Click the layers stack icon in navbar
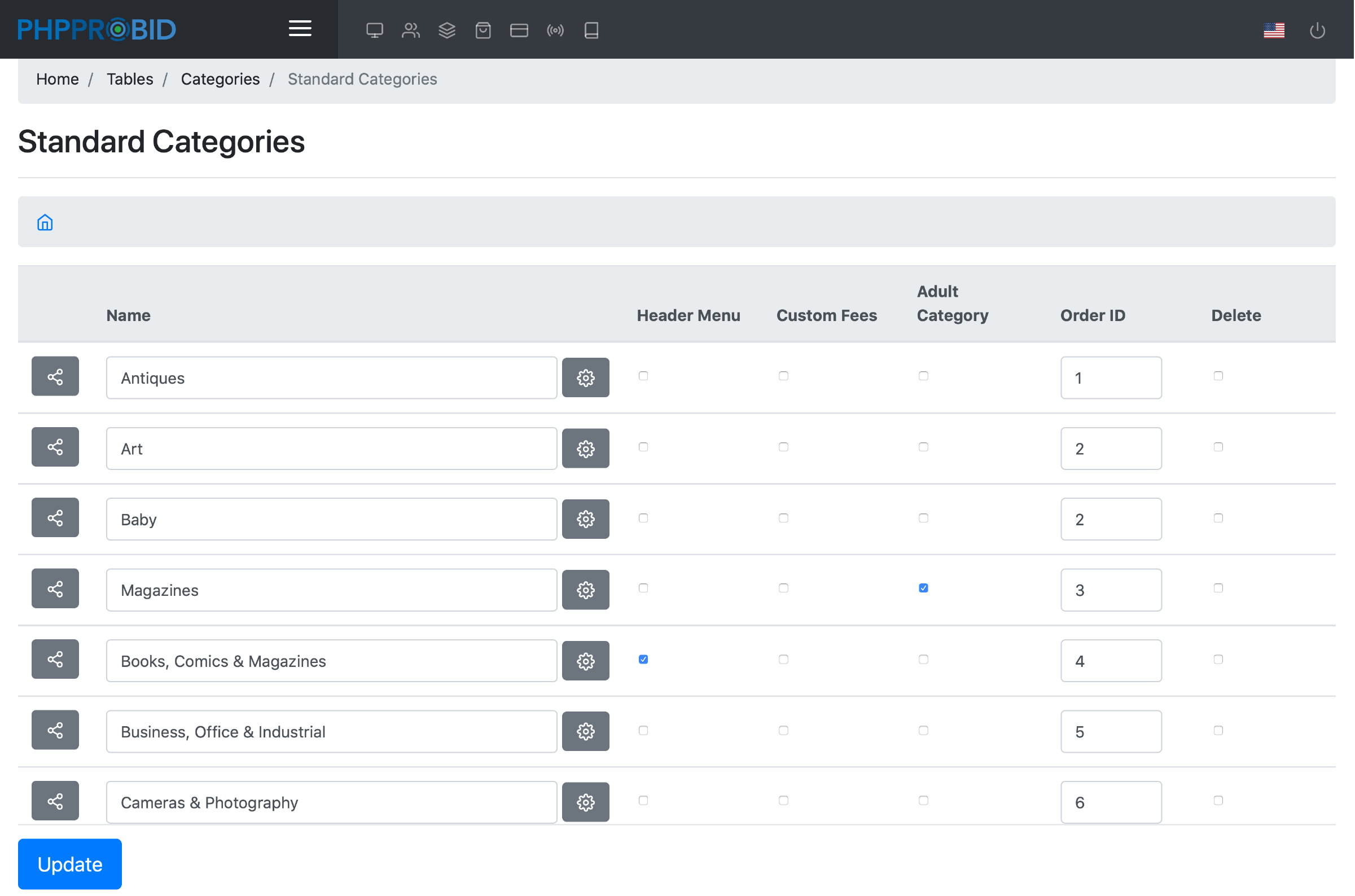The image size is (1355, 896). tap(447, 30)
